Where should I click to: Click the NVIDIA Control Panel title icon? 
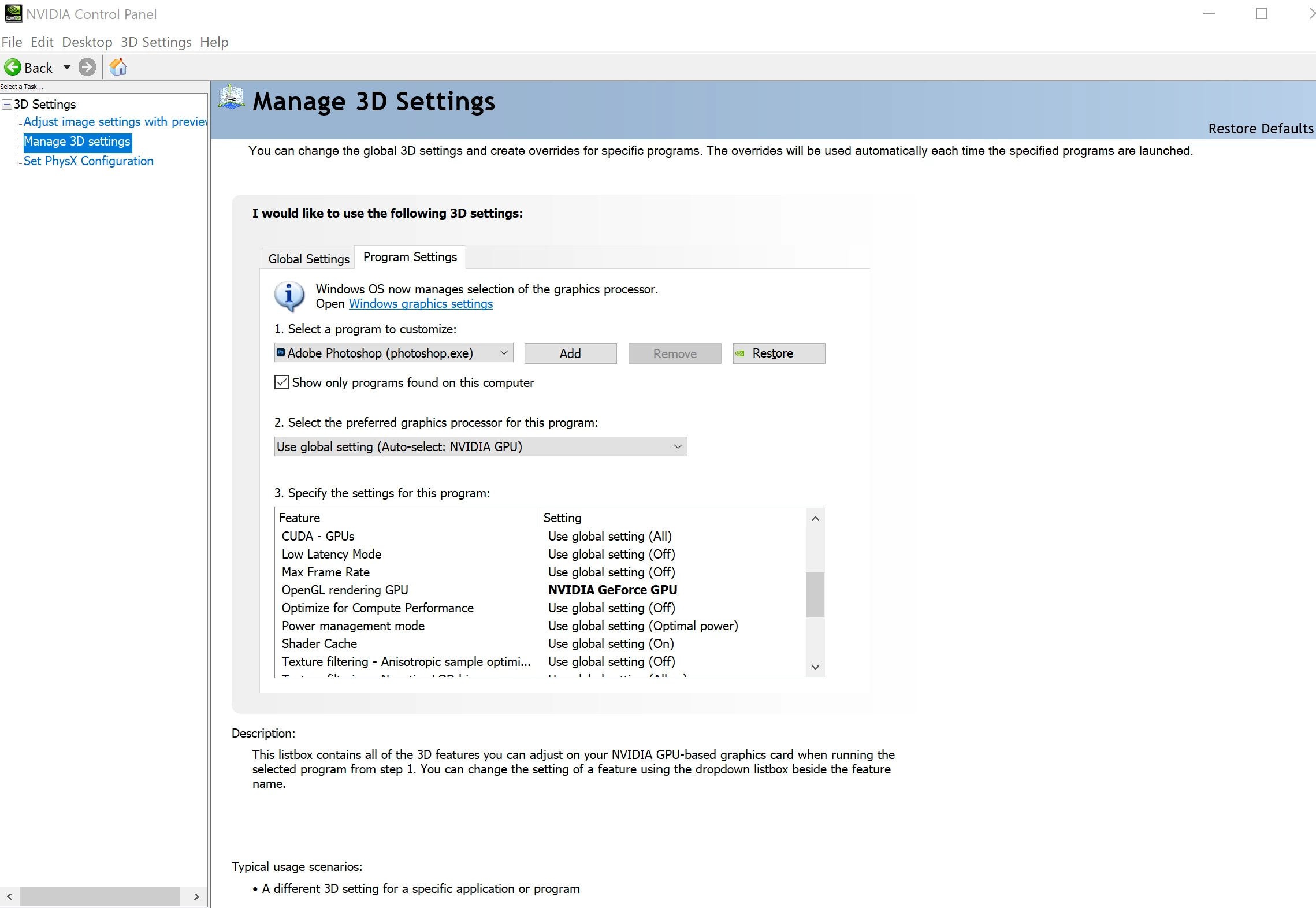point(13,13)
